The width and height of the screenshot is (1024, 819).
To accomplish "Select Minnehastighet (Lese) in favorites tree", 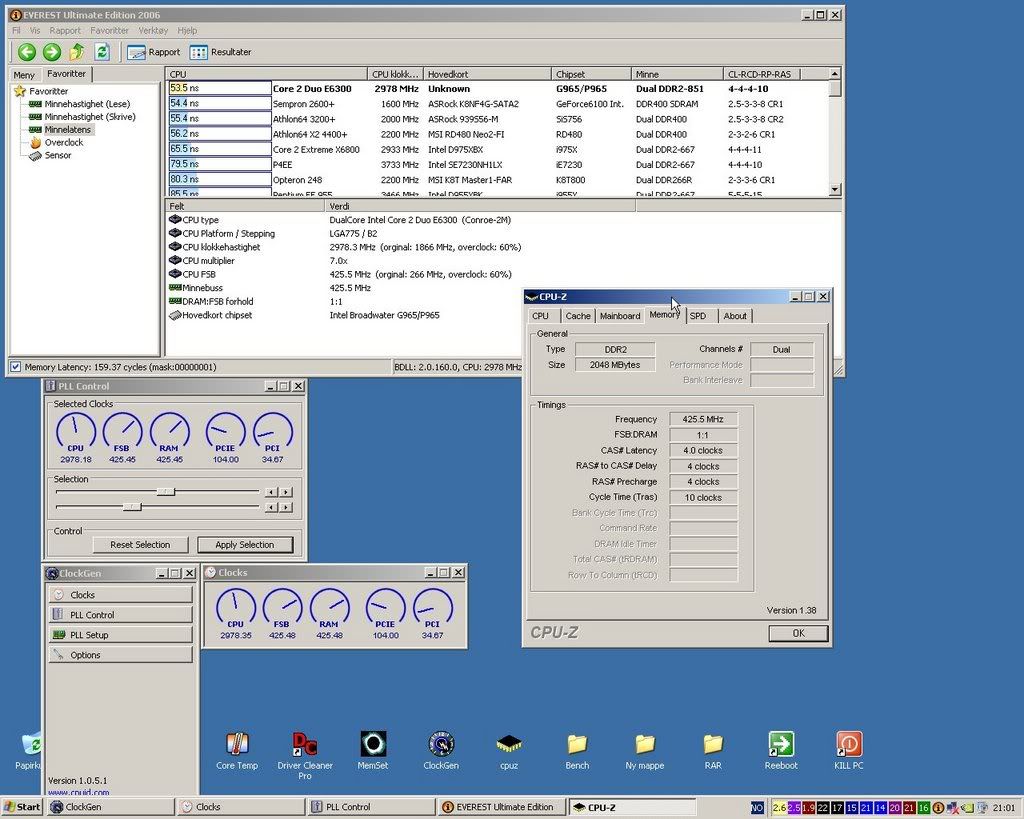I will tap(87, 104).
